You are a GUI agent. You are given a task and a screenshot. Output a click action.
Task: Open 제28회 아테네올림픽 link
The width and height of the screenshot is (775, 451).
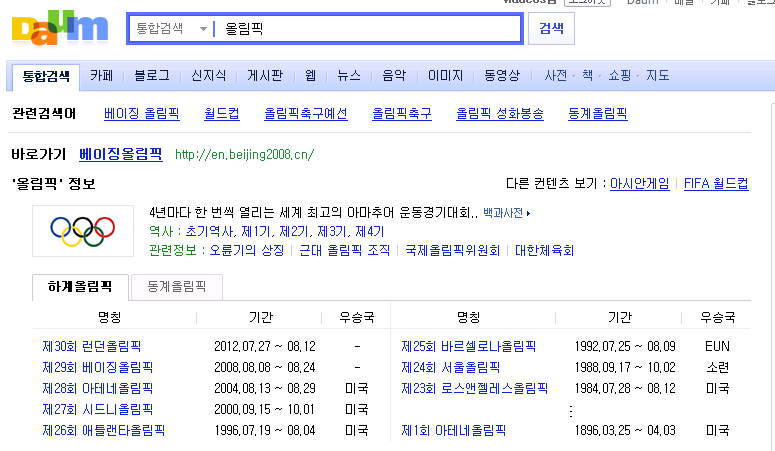pos(97,388)
